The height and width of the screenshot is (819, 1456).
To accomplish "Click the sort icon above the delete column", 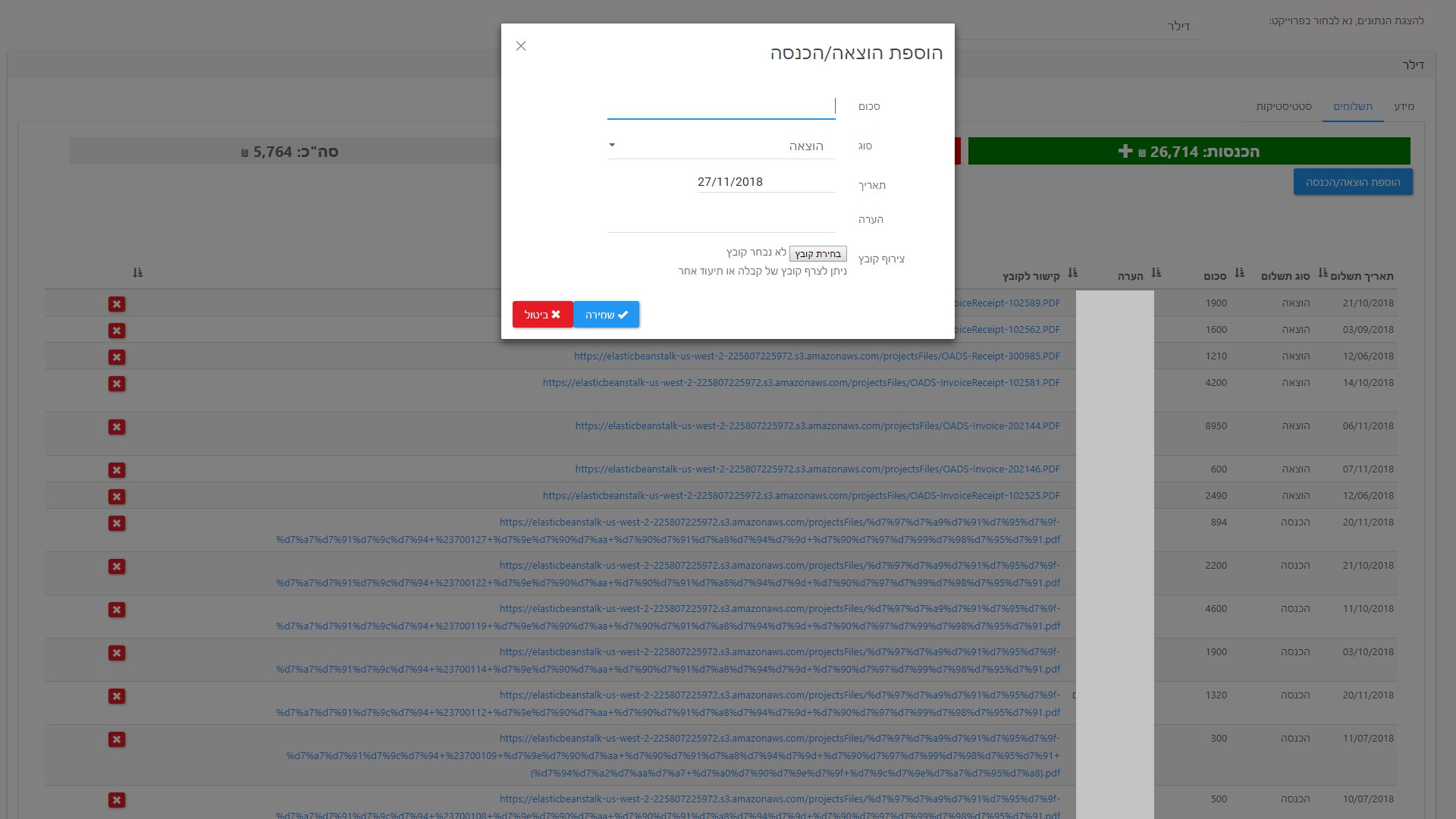I will tap(138, 273).
